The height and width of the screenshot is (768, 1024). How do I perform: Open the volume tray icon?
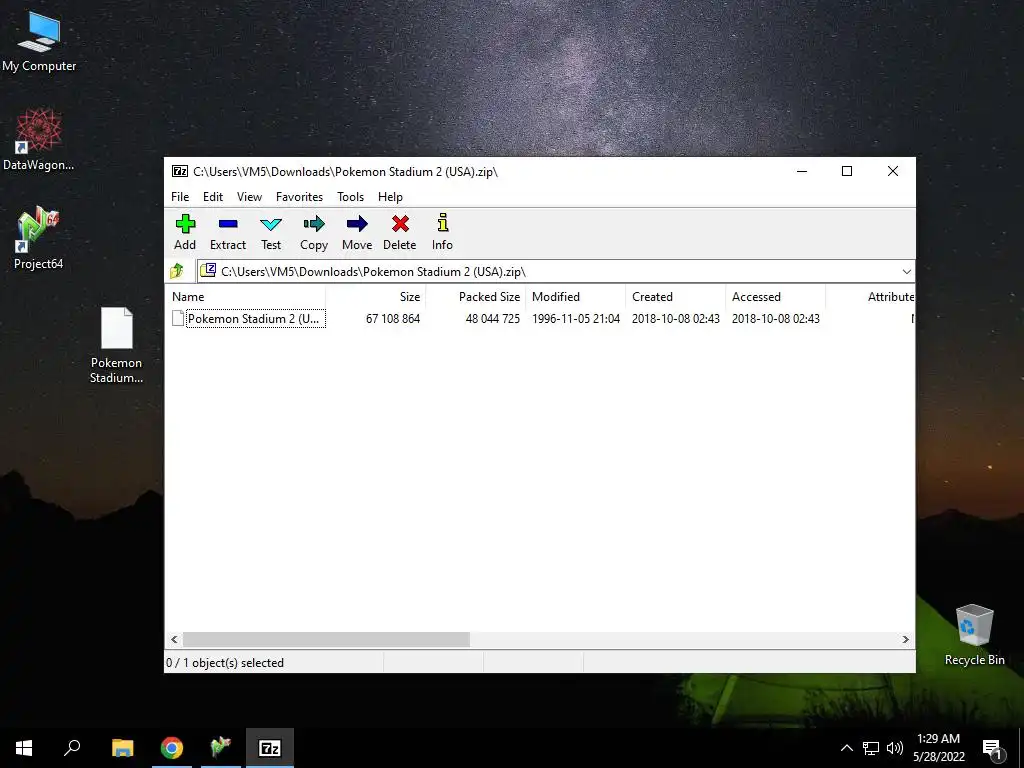[x=895, y=748]
